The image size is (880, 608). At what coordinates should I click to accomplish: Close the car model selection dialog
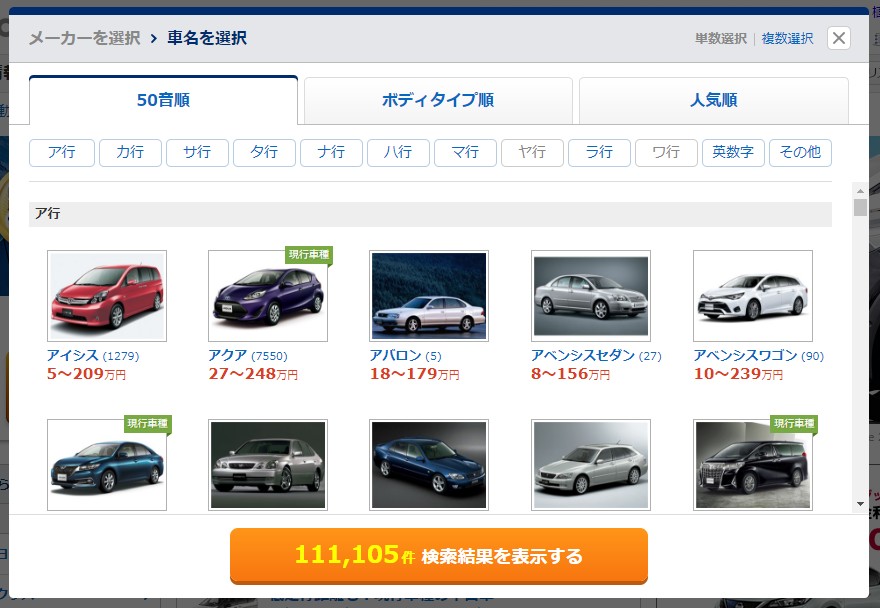pos(838,38)
